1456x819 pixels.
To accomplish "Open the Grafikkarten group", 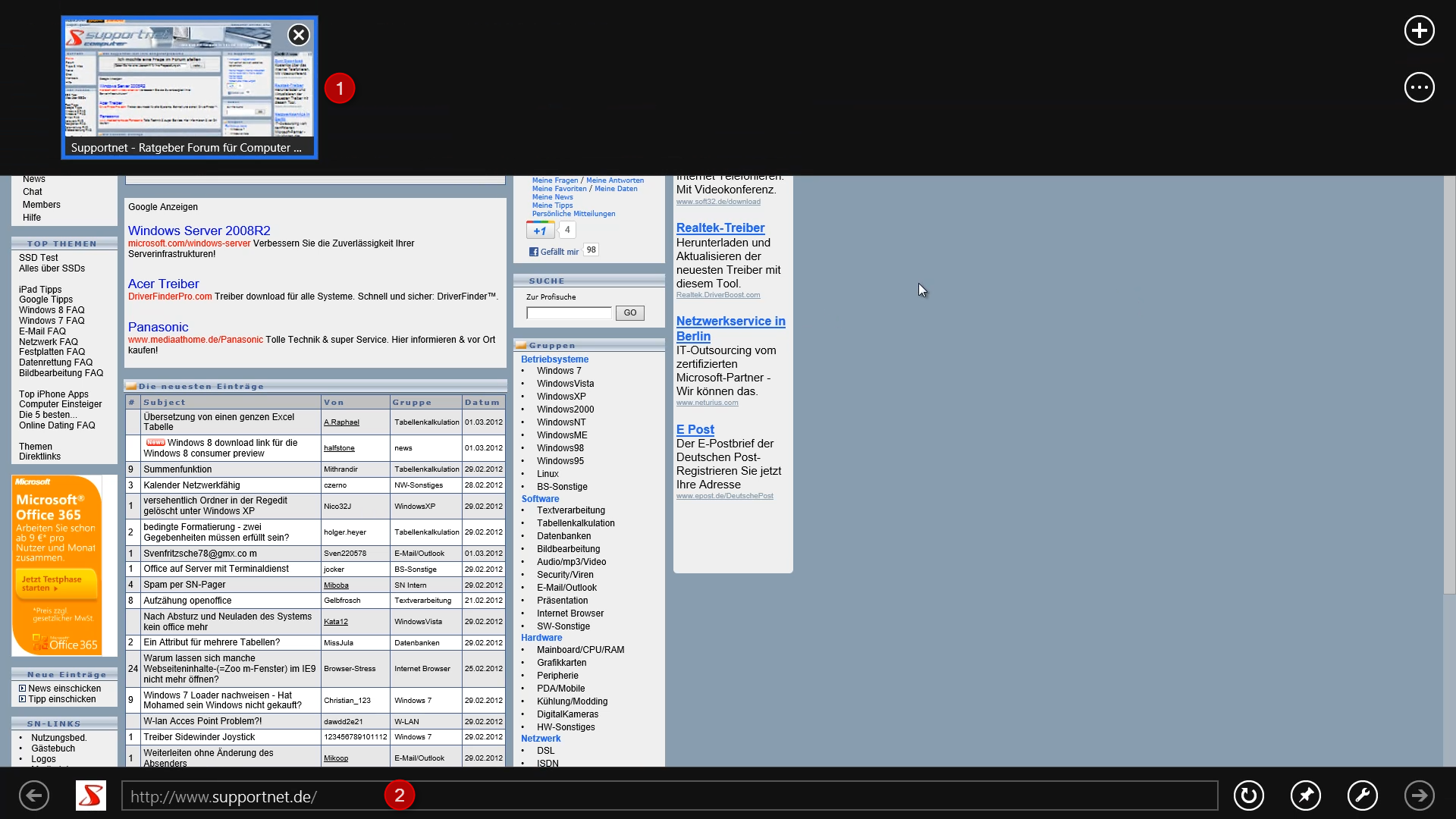I will [x=562, y=663].
